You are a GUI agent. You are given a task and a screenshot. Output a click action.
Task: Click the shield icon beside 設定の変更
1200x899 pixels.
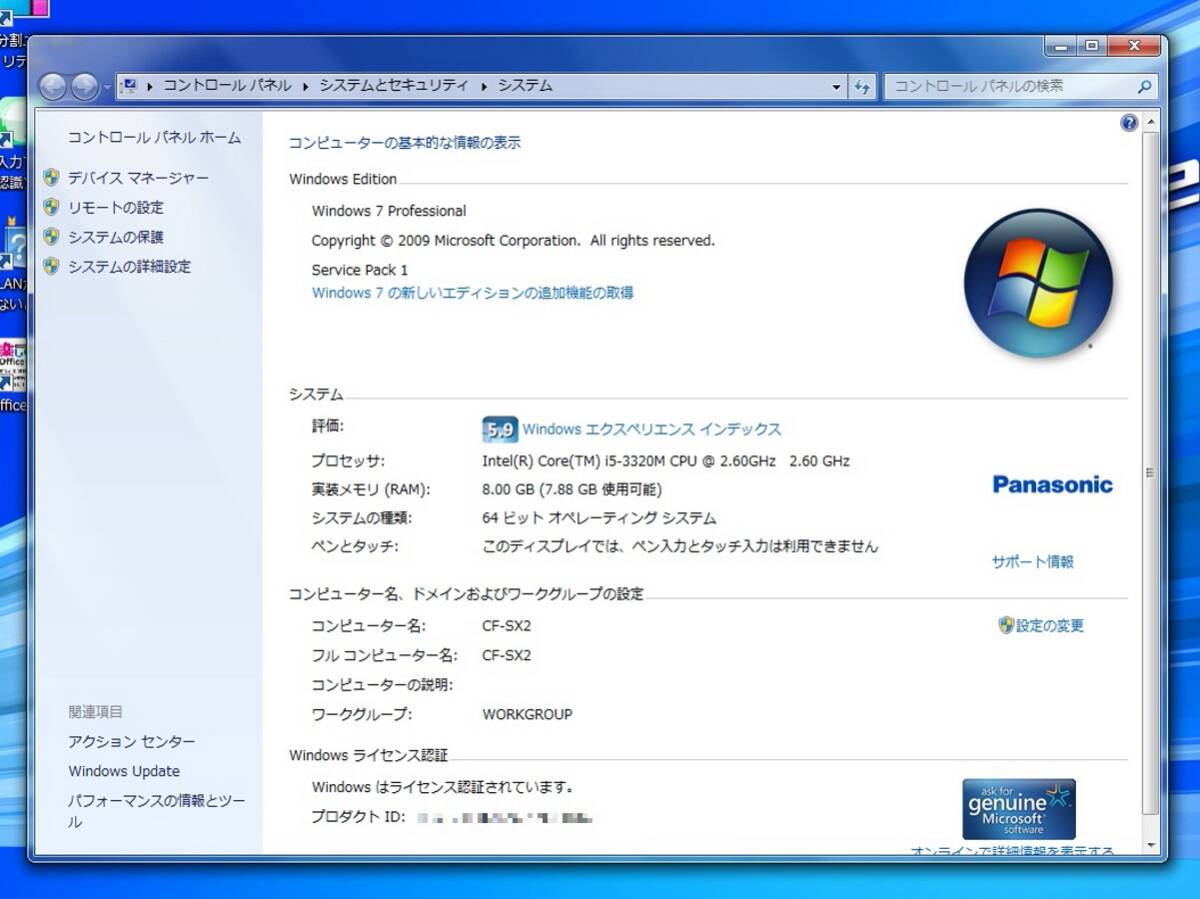point(1006,625)
